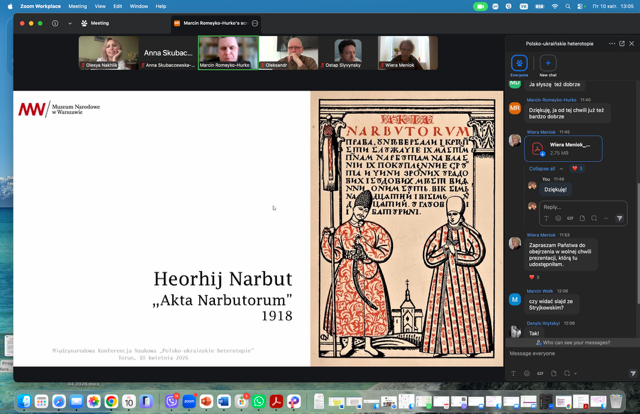Open the chat panel more options menu
This screenshot has width=640, height=414.
point(612,44)
